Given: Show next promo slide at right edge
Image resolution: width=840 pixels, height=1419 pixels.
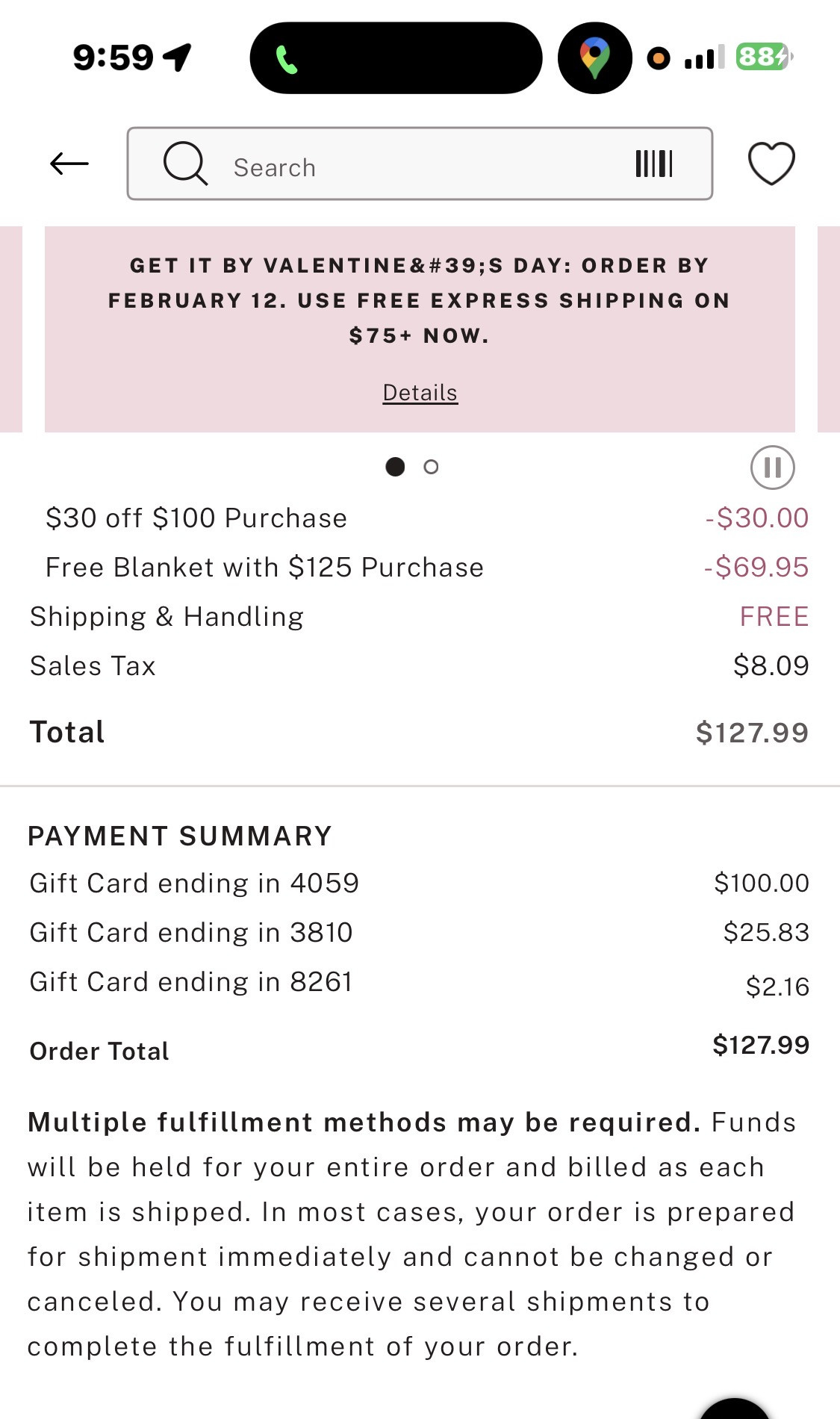Looking at the screenshot, I should [829, 329].
